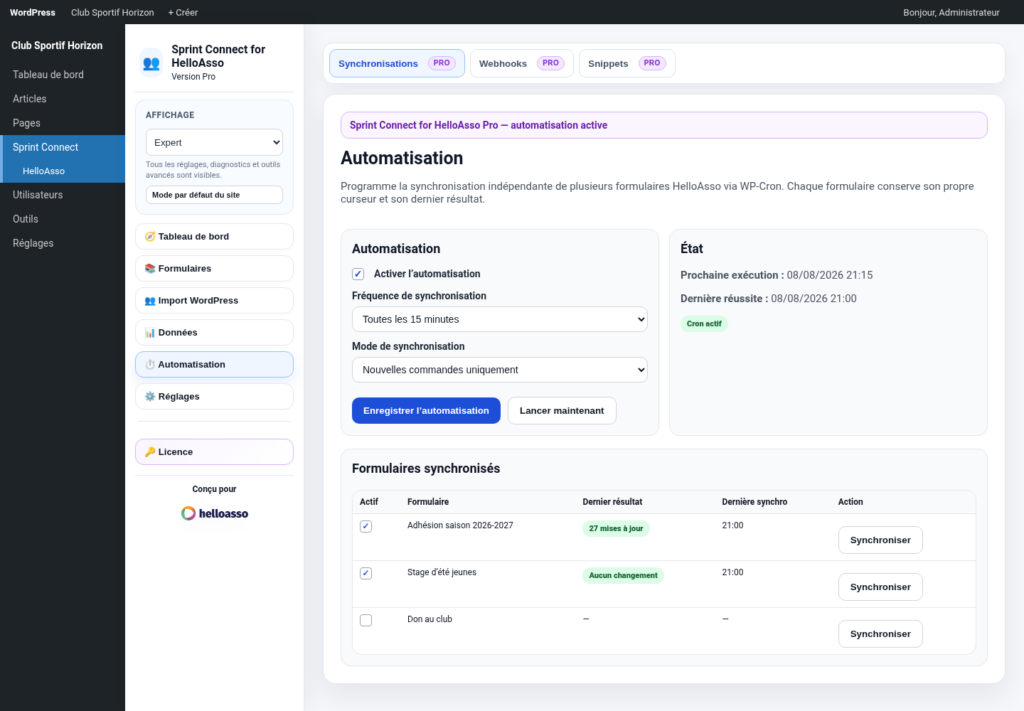Click the Sprint Connect Pro automatisation active banner
Image resolution: width=1024 pixels, height=711 pixels.
pos(664,125)
